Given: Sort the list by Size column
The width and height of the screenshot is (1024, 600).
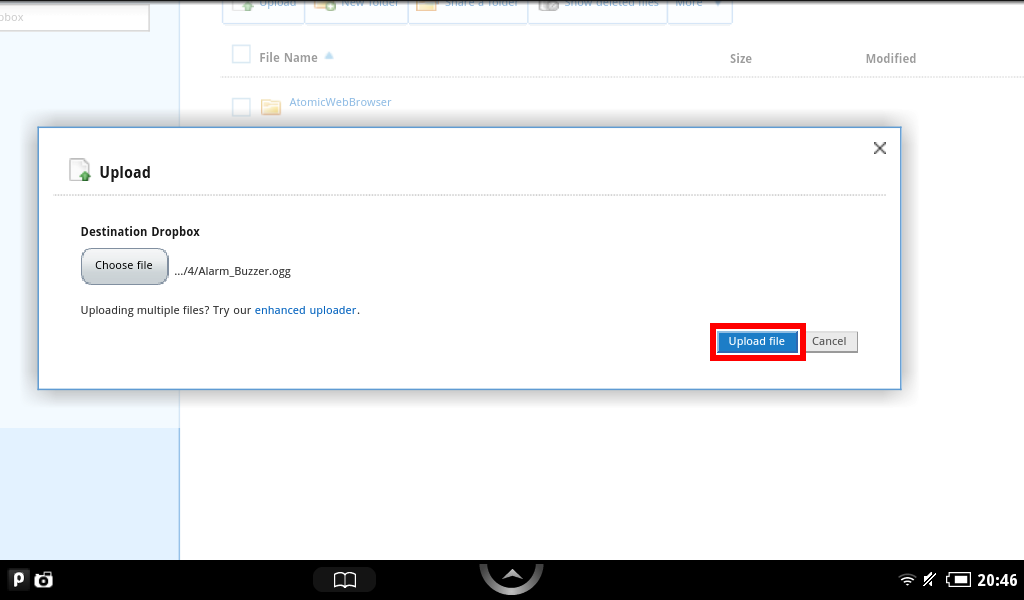Looking at the screenshot, I should coord(740,59).
